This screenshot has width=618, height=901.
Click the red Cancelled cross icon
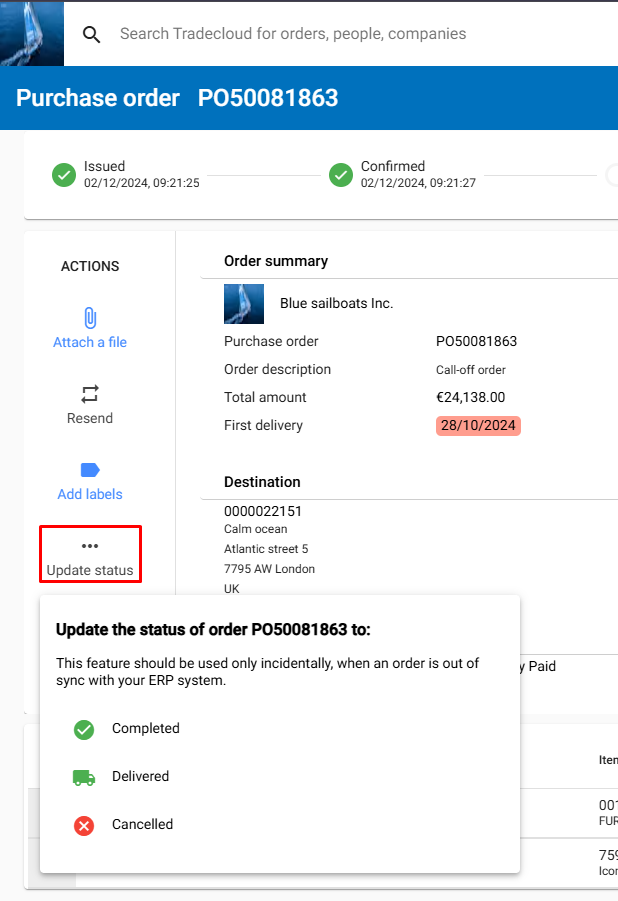[84, 826]
